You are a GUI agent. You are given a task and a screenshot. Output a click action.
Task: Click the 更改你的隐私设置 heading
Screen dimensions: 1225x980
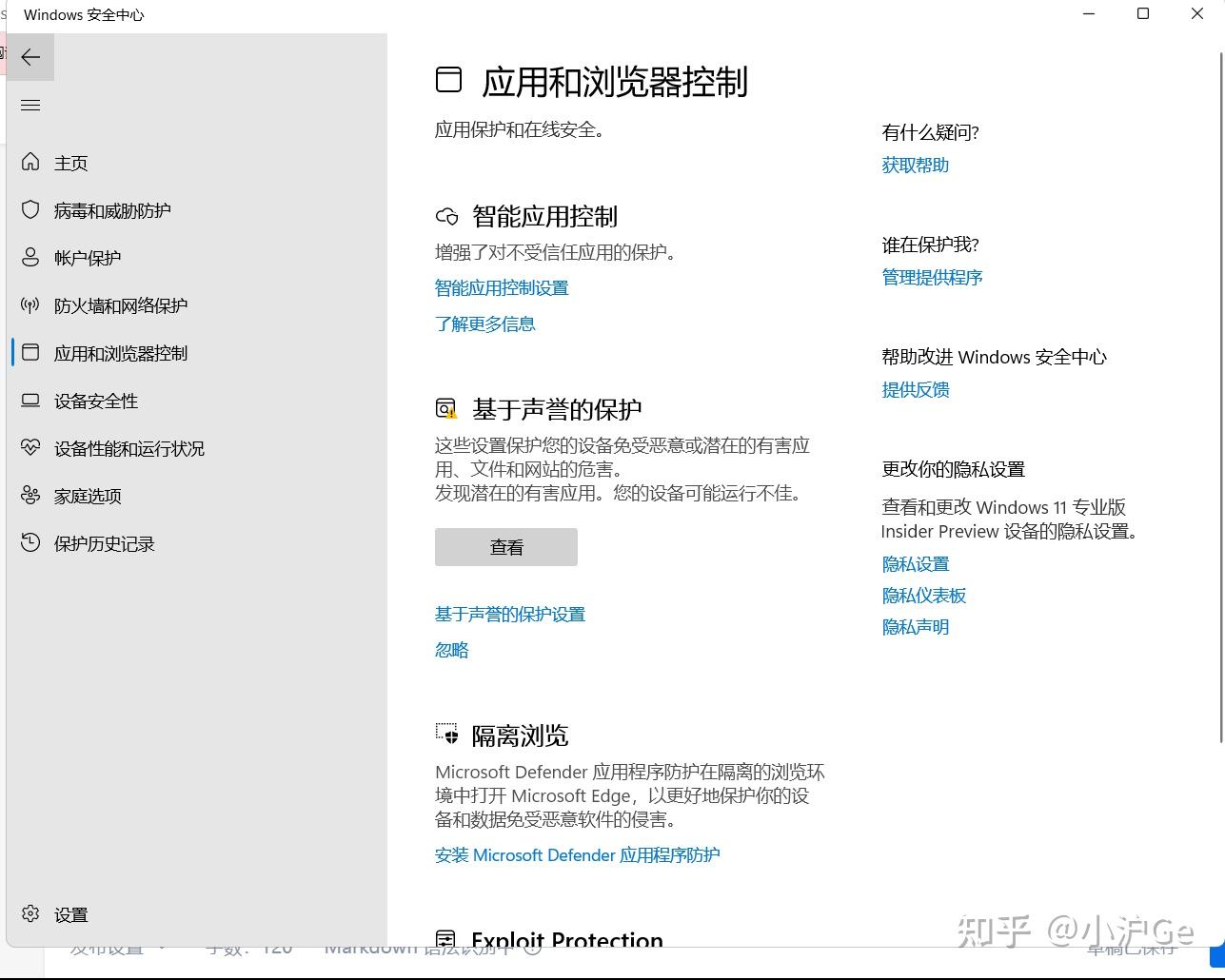pyautogui.click(x=954, y=469)
